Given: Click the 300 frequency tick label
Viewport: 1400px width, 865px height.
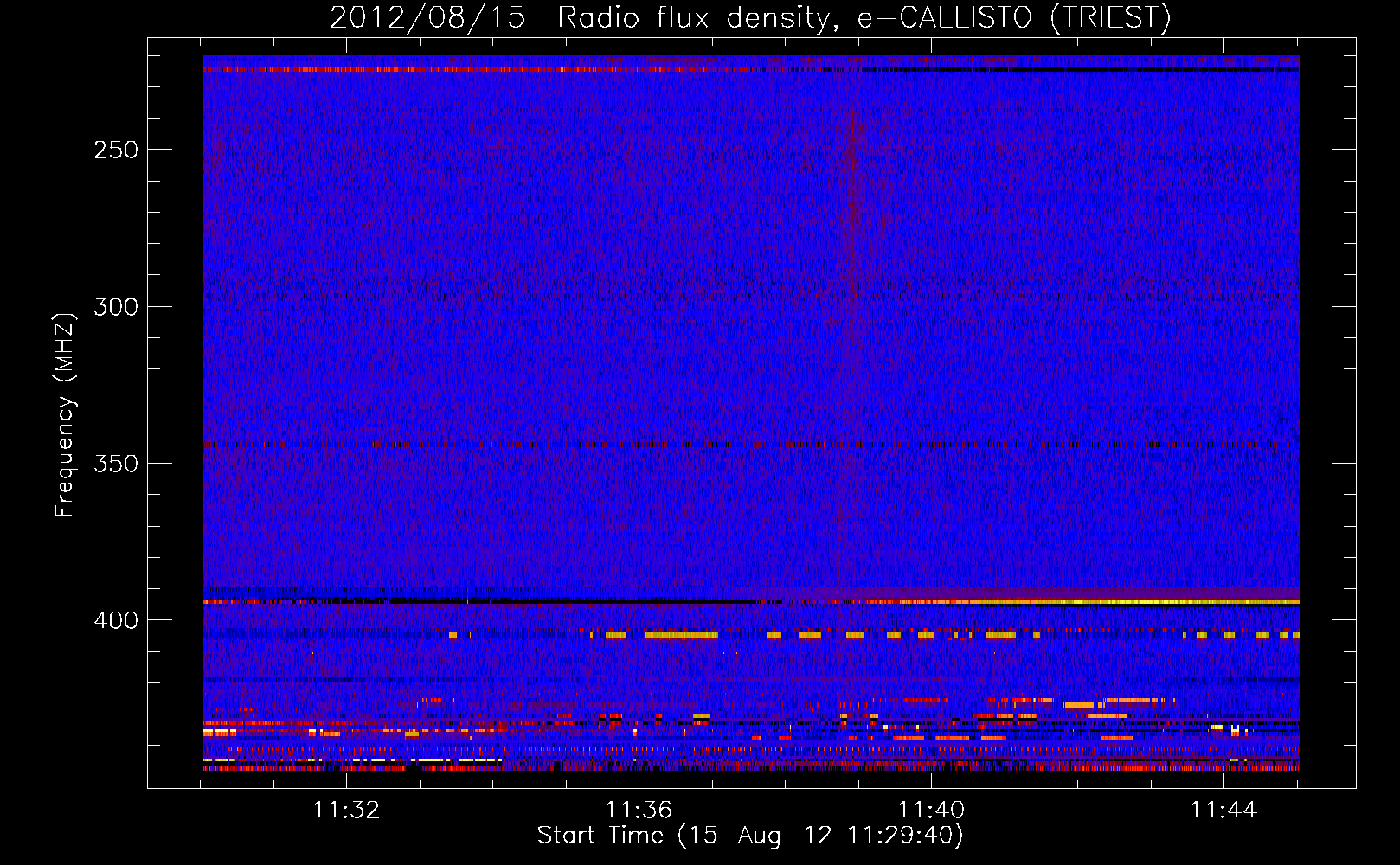Looking at the screenshot, I should [x=116, y=307].
